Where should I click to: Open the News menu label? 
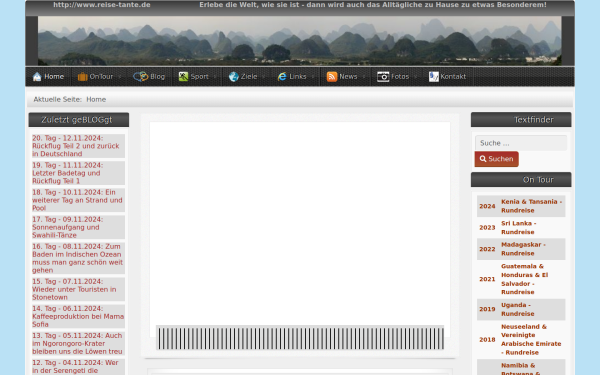point(348,77)
